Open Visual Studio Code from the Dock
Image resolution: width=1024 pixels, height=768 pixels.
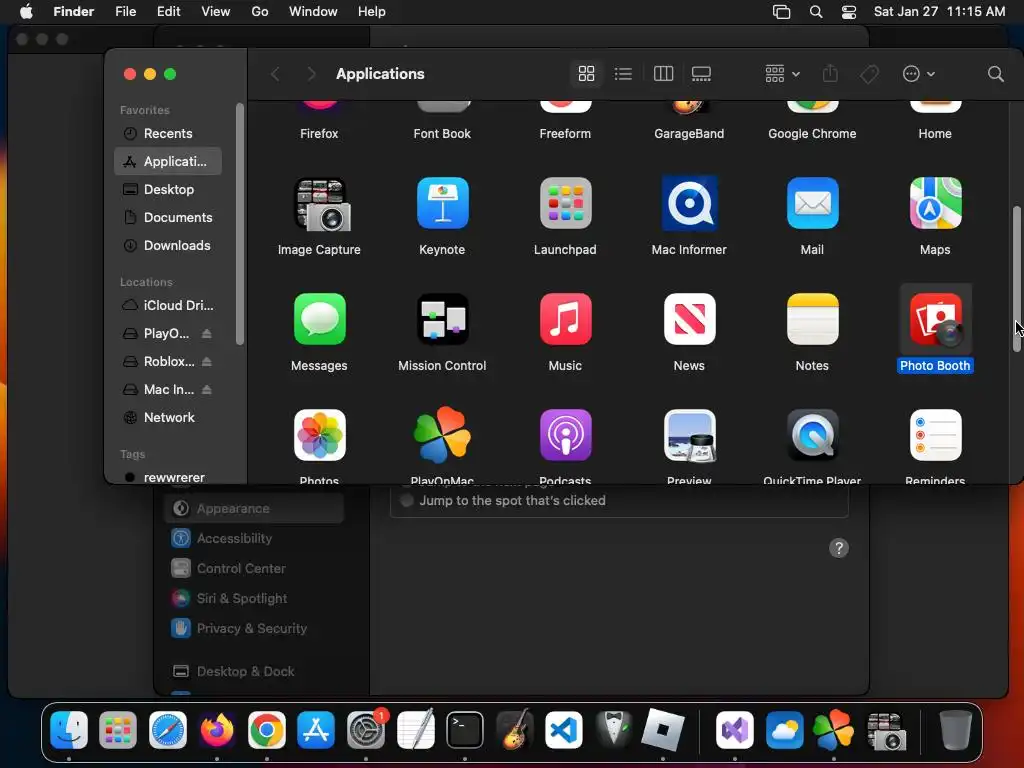[x=564, y=730]
